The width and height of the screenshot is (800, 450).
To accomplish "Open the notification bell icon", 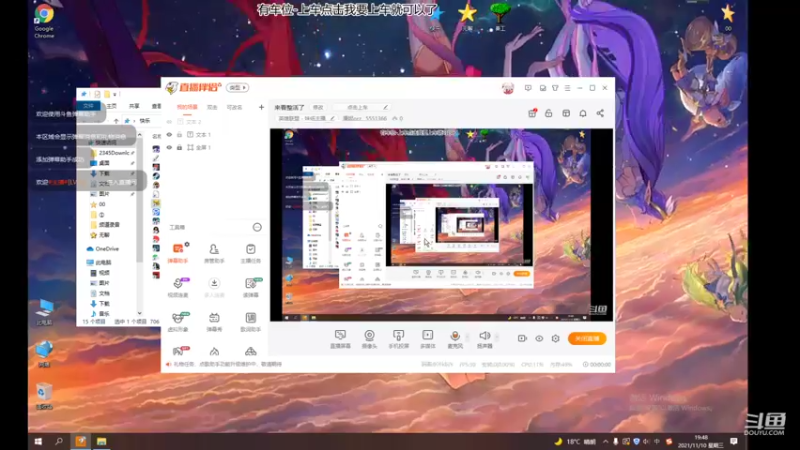I will (x=583, y=113).
